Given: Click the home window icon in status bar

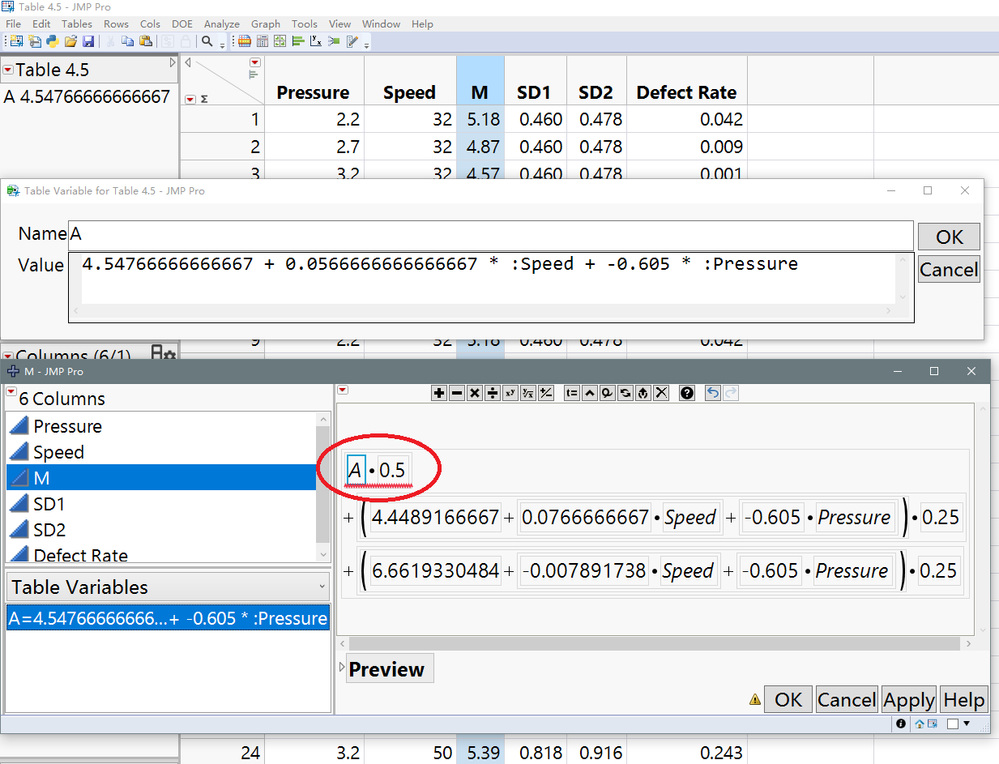Looking at the screenshot, I should pyautogui.click(x=919, y=723).
